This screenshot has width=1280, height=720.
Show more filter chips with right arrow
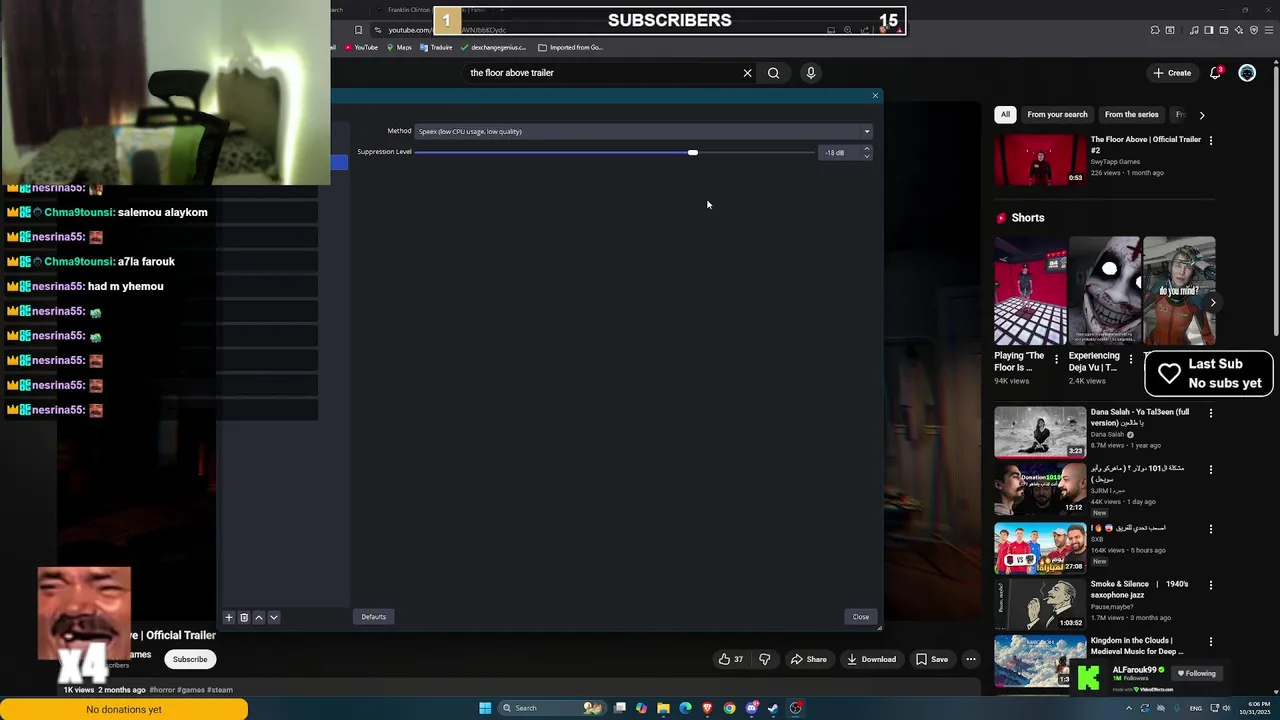pyautogui.click(x=1202, y=115)
